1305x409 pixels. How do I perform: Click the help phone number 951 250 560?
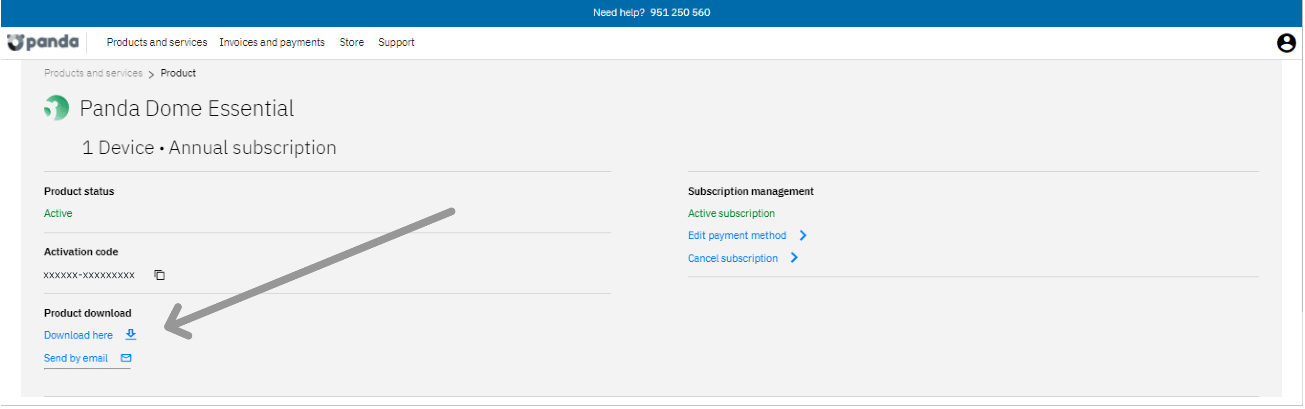pos(680,13)
